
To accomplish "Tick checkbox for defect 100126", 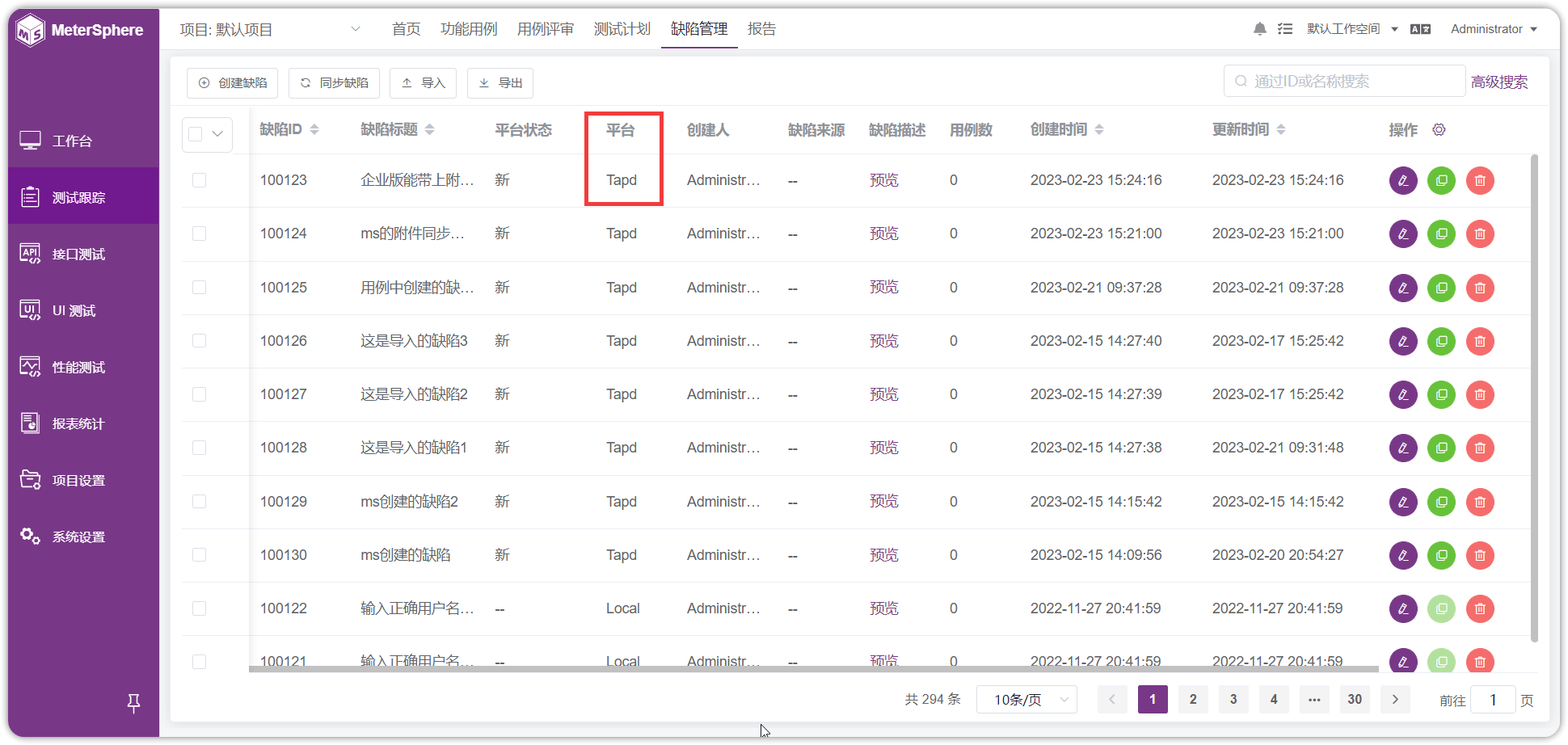I will pos(199,341).
